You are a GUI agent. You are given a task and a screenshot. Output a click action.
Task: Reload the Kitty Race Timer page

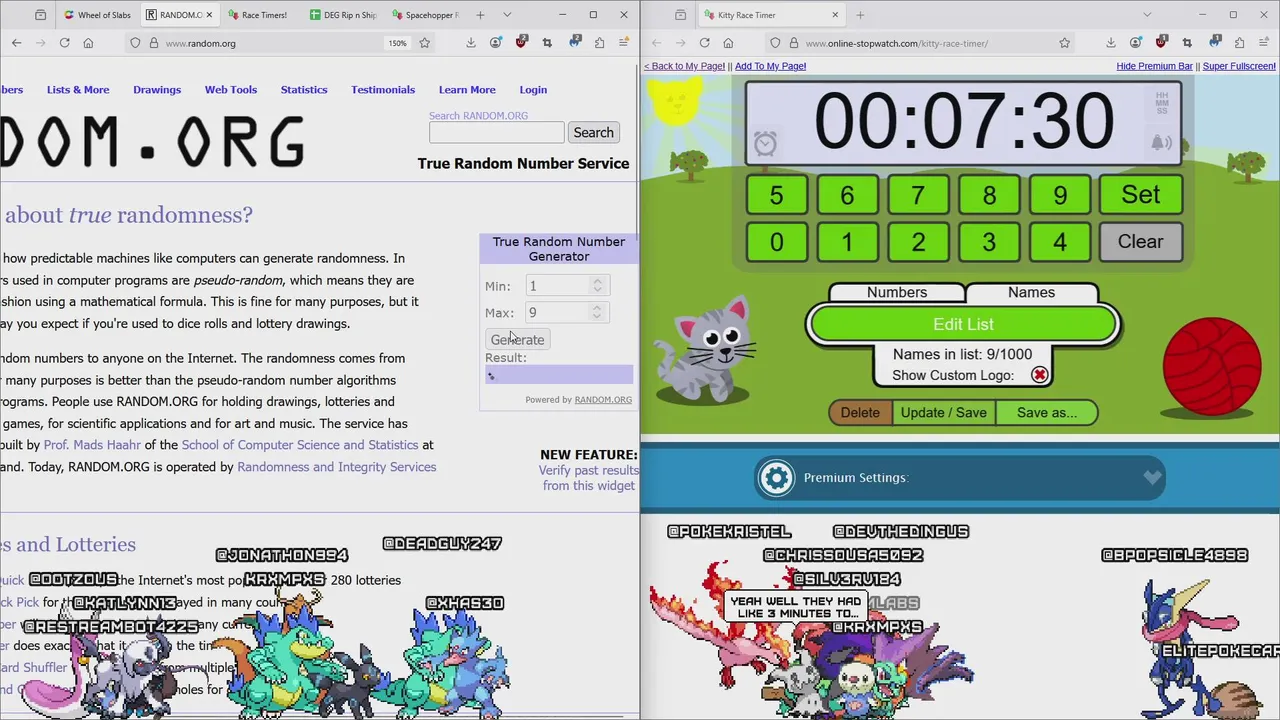tap(704, 43)
